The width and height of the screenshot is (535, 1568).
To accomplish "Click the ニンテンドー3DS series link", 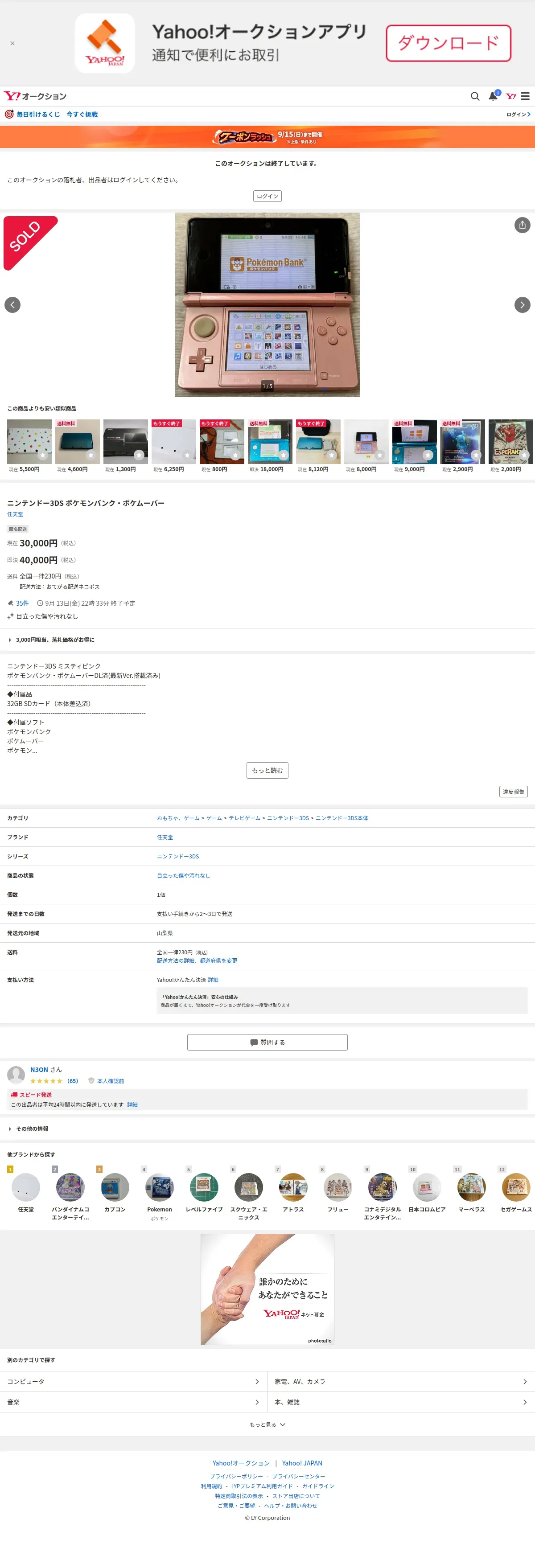I will (x=178, y=857).
